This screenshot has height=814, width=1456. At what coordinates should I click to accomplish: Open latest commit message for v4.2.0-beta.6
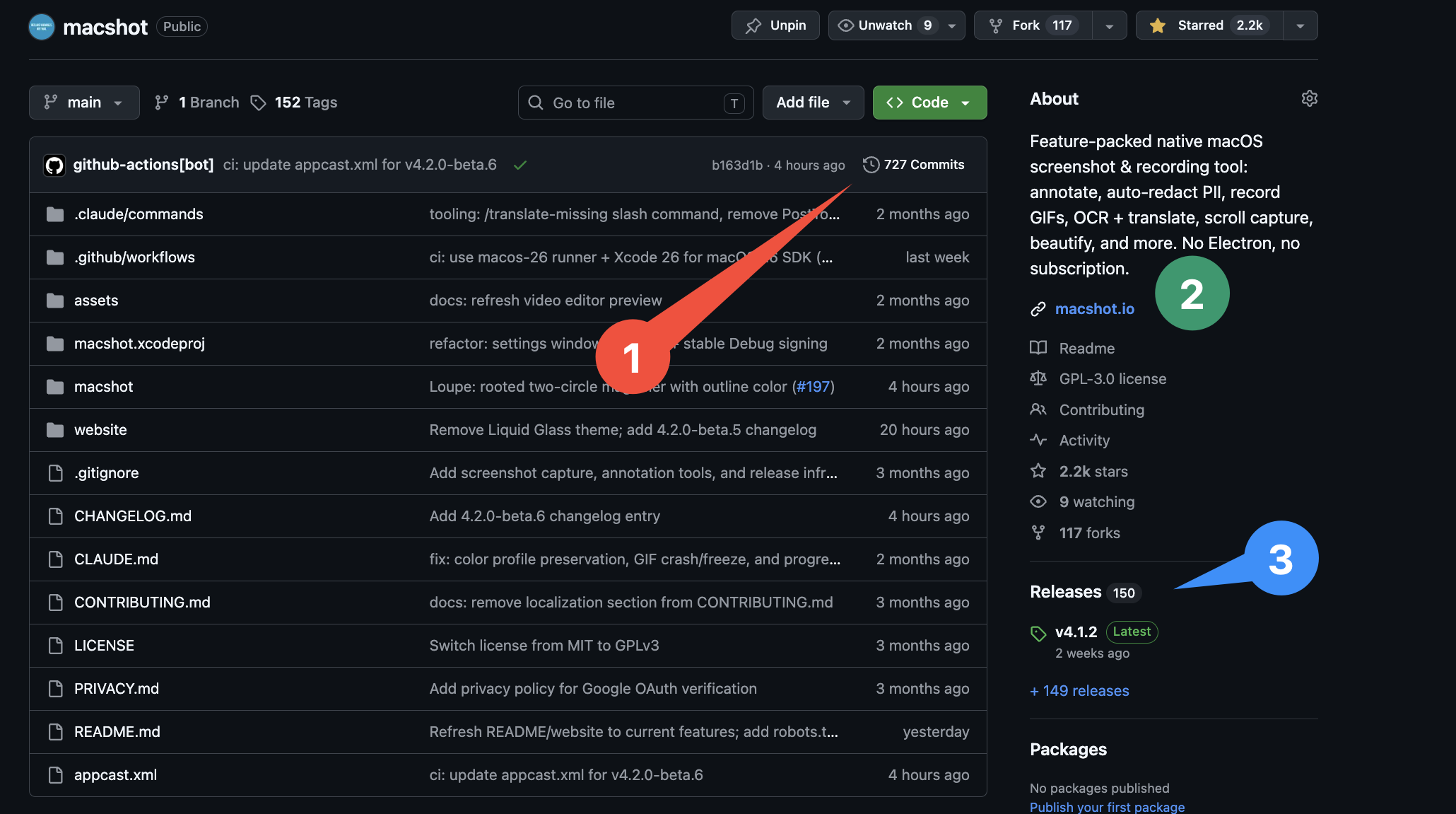coord(360,165)
